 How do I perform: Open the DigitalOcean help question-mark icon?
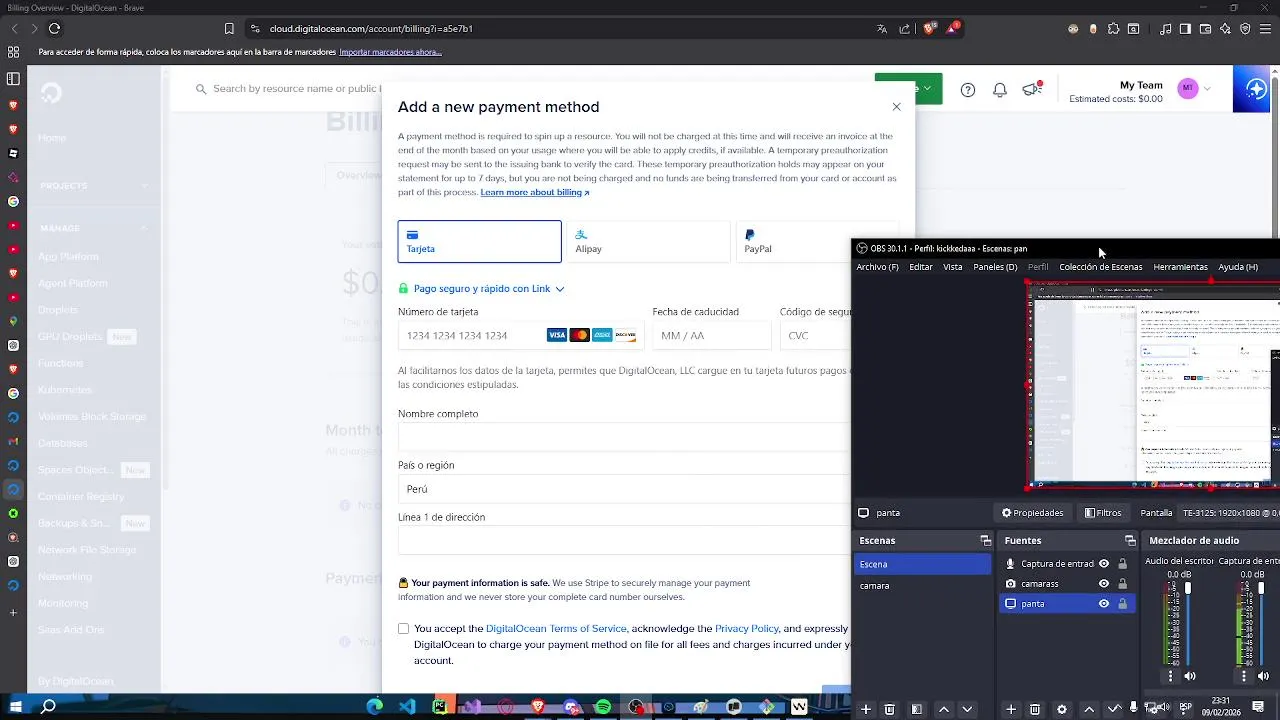coord(968,90)
